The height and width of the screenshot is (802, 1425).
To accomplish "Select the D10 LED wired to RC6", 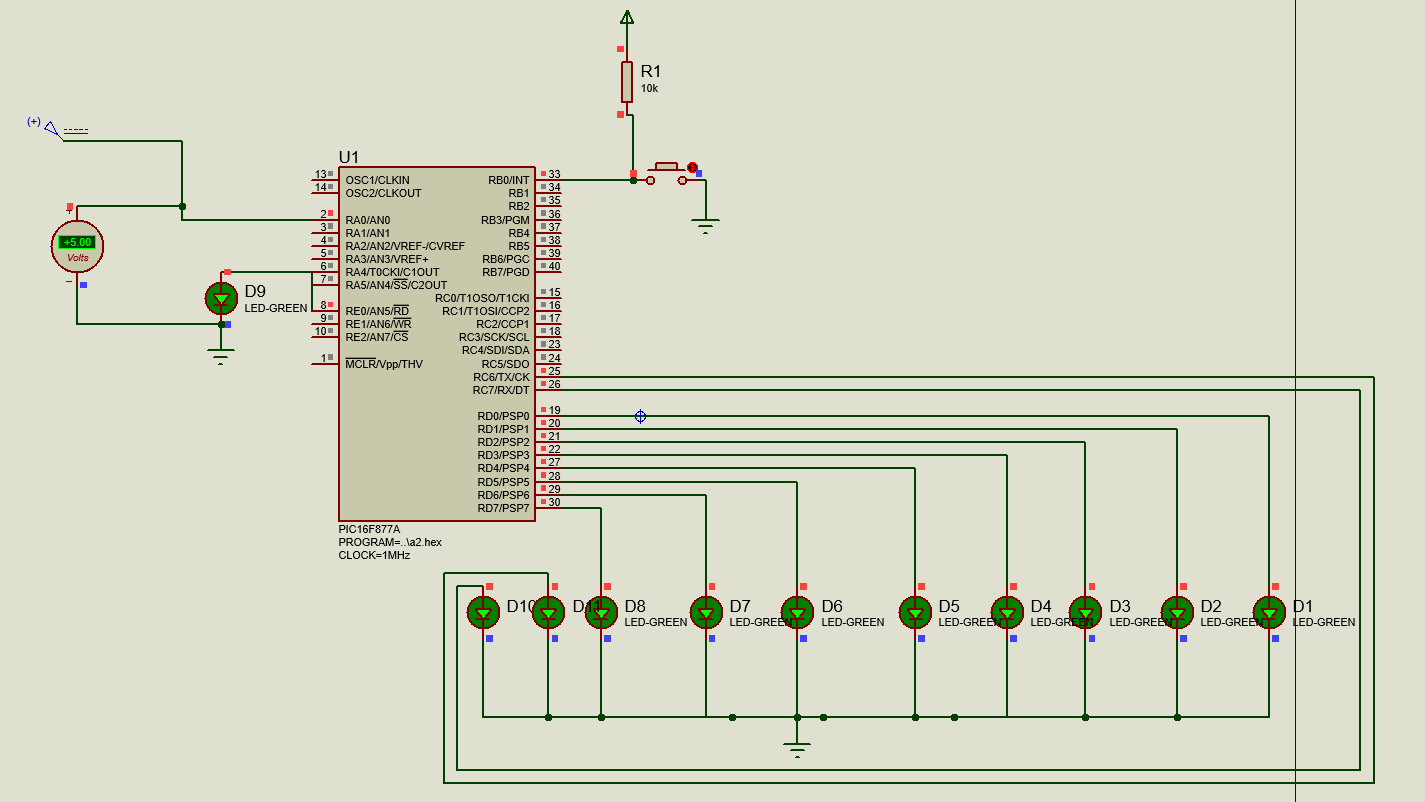I will click(x=483, y=612).
